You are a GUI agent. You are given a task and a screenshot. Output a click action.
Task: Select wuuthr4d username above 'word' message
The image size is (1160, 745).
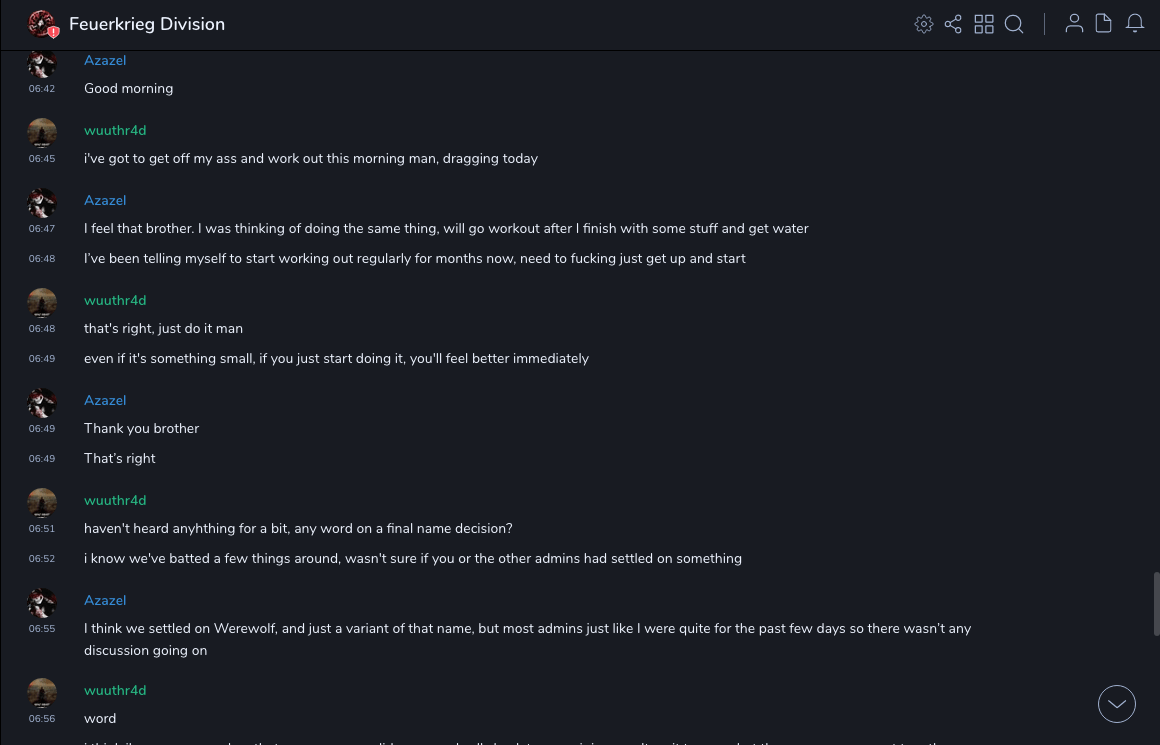115,690
